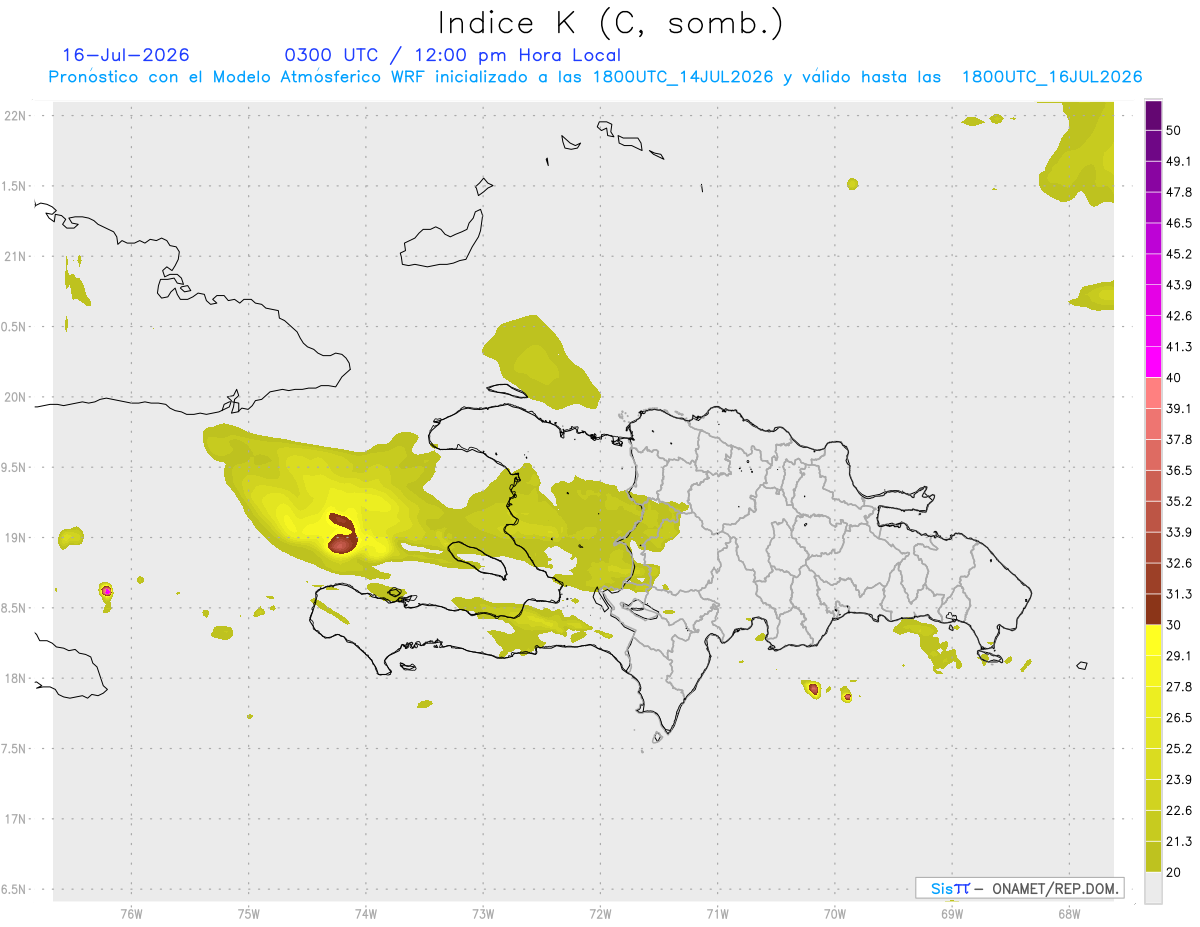Click the "68W" longitude label
Screen dimensions: 1200x927
pos(1069,913)
